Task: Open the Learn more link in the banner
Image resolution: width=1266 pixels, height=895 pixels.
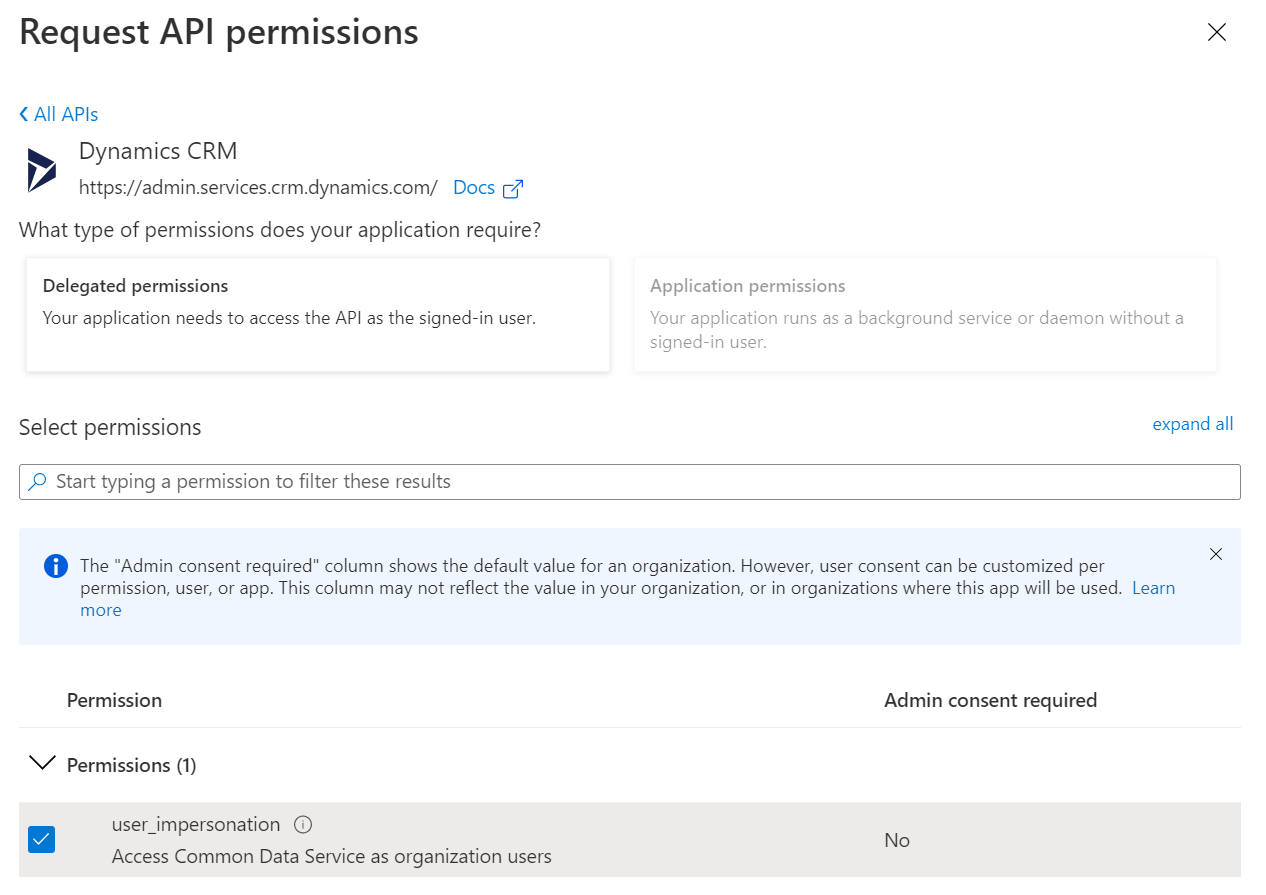Action: click(x=1152, y=588)
